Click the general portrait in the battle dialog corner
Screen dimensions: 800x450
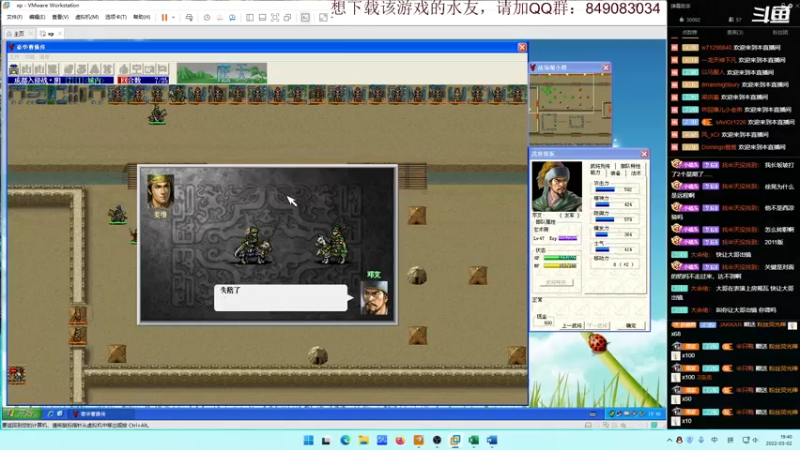pyautogui.click(x=160, y=192)
